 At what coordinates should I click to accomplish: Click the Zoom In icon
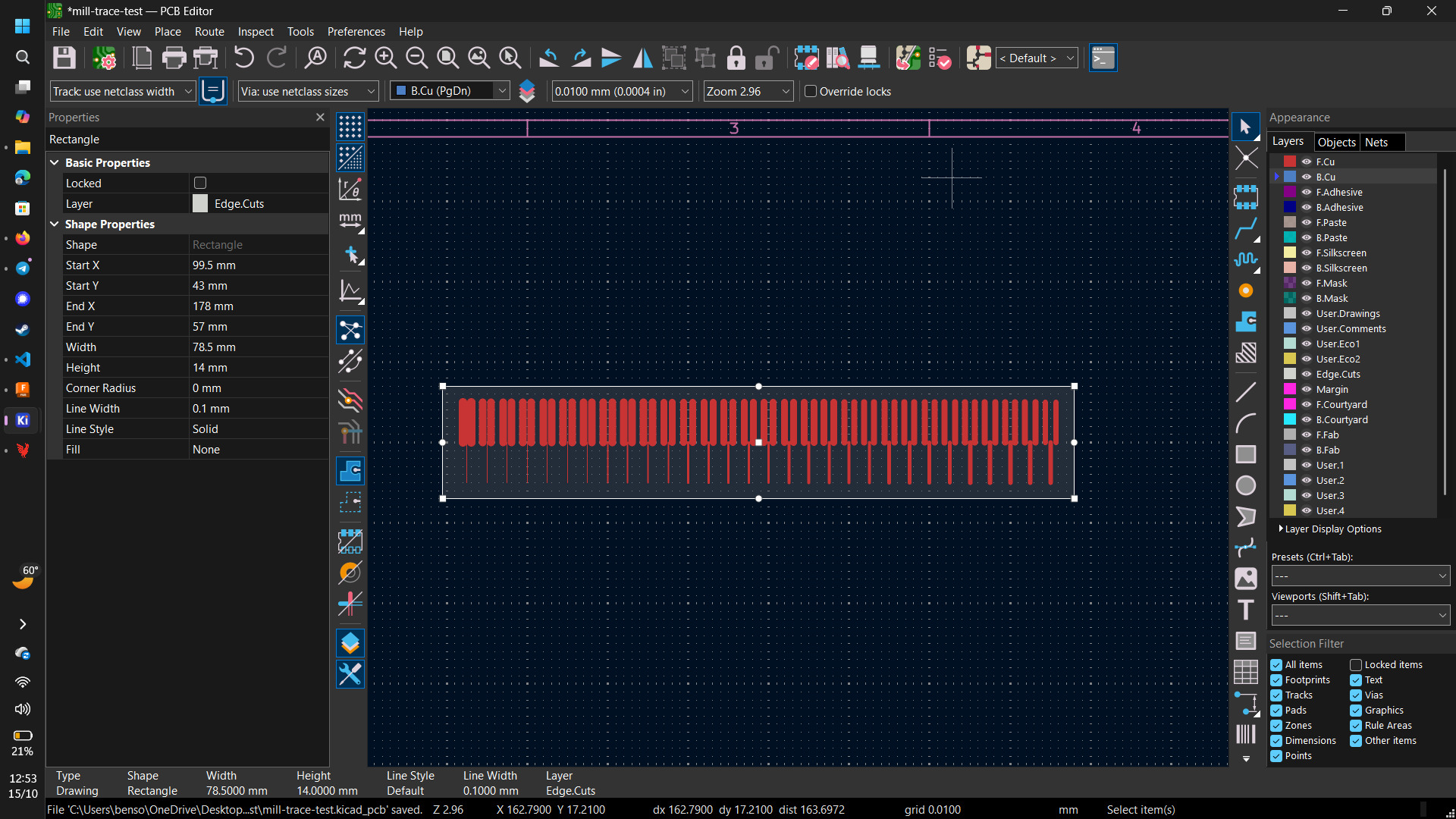click(385, 58)
